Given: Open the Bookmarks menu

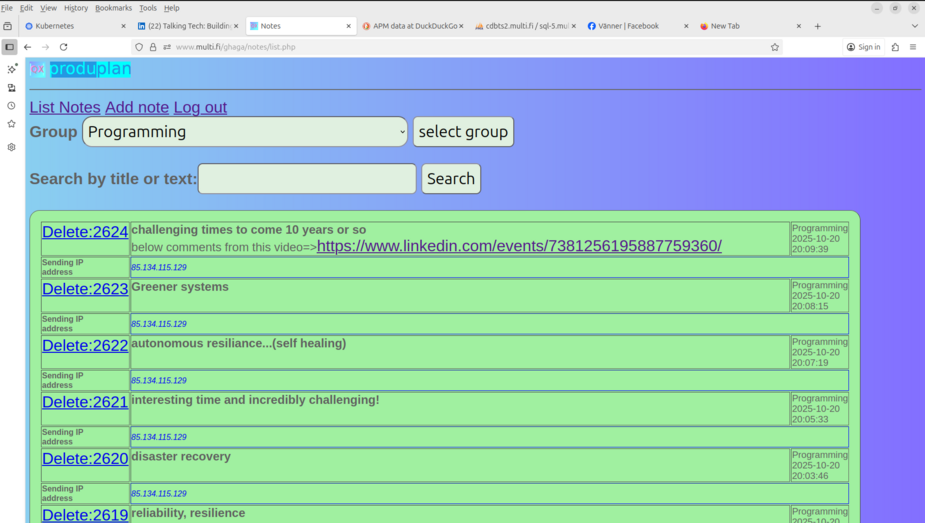Looking at the screenshot, I should coord(113,8).
